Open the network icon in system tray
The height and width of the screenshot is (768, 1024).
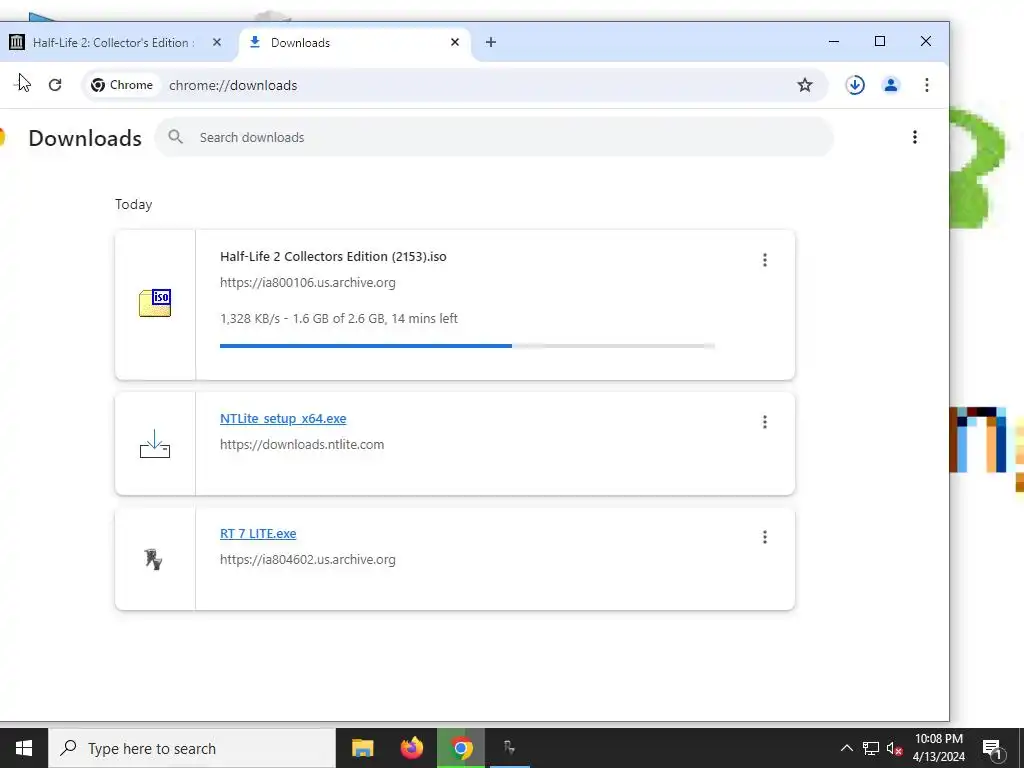[x=871, y=748]
